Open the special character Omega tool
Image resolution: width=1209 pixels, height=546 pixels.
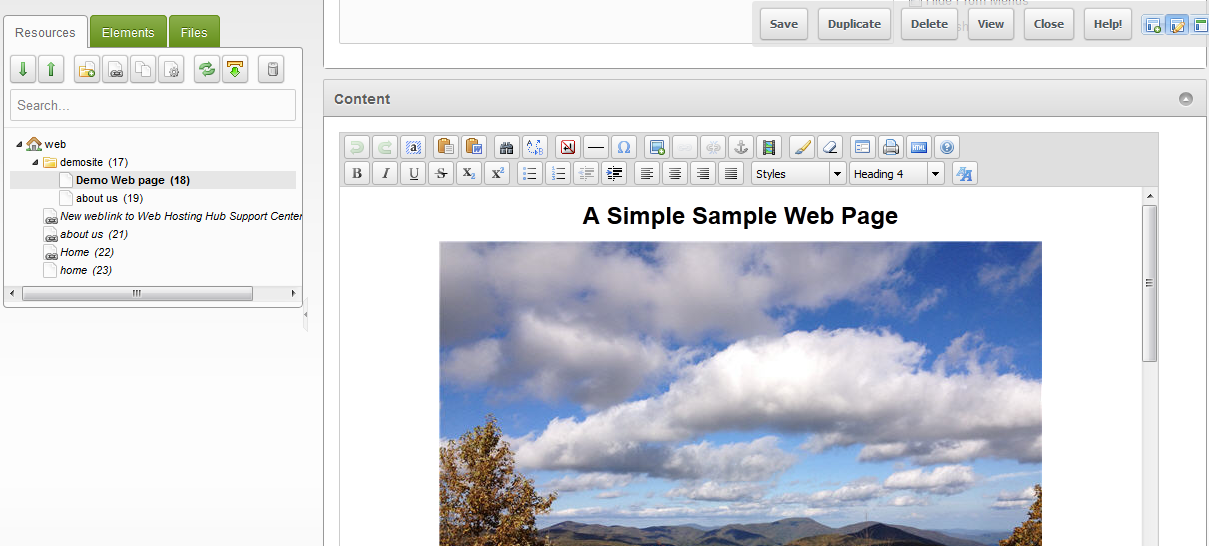pyautogui.click(x=624, y=148)
